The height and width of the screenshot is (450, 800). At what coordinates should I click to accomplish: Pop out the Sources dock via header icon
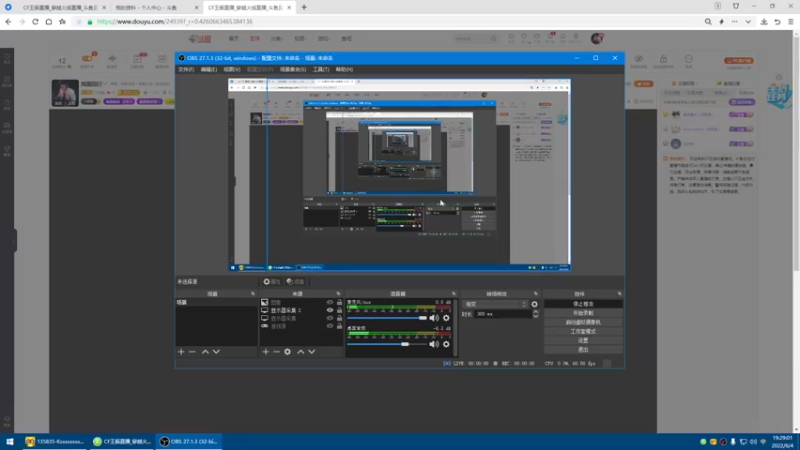(338, 294)
